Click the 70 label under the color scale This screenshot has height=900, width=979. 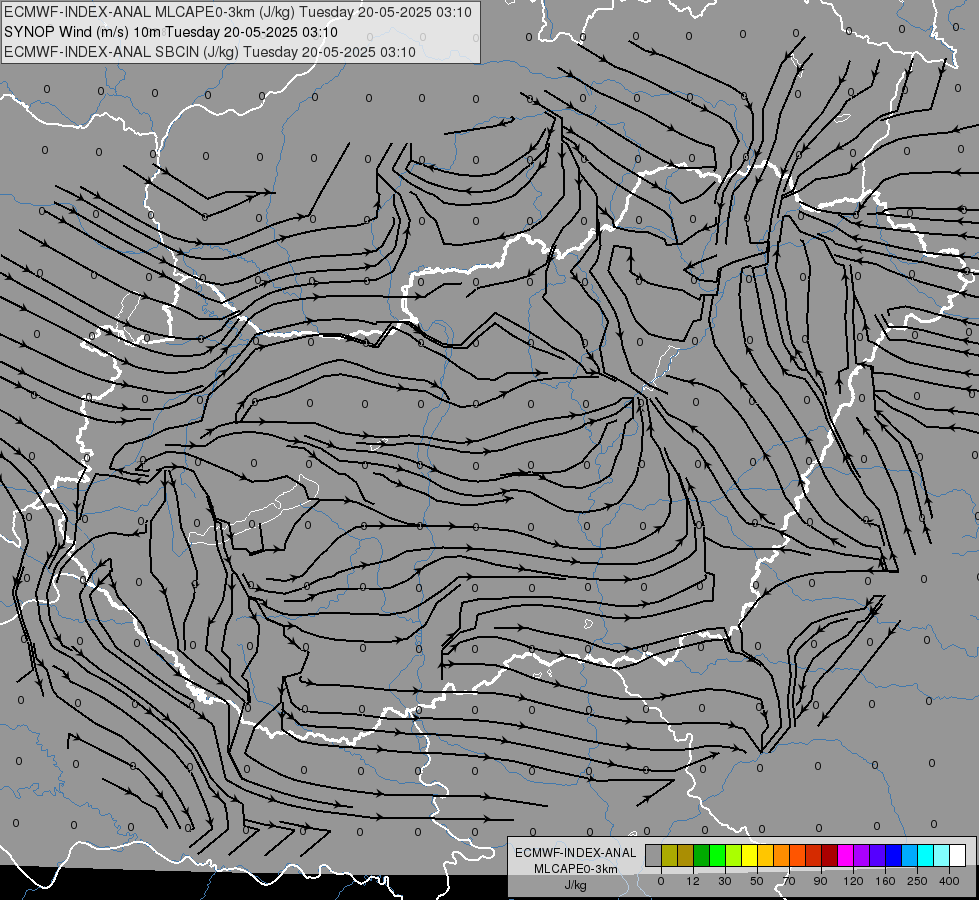(789, 881)
